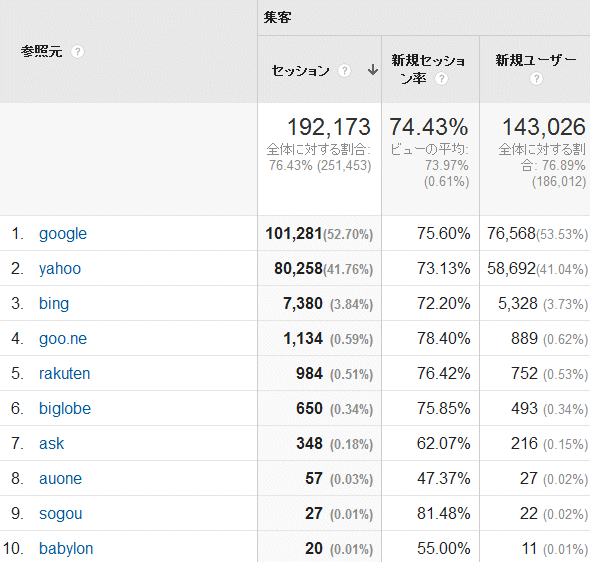
Task: Select goo.ne new users value 889
Action: pyautogui.click(x=524, y=339)
